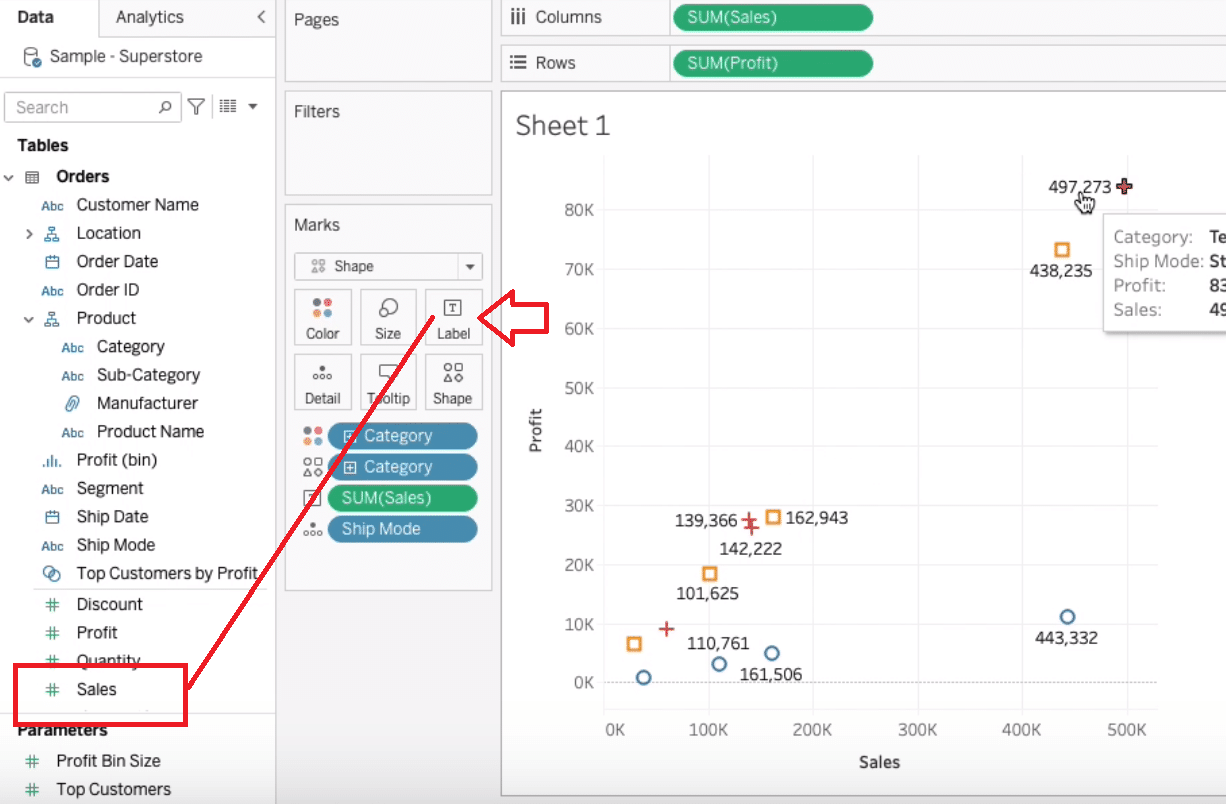The width and height of the screenshot is (1226, 804).
Task: Expand the plus on second Category pill
Action: click(349, 467)
